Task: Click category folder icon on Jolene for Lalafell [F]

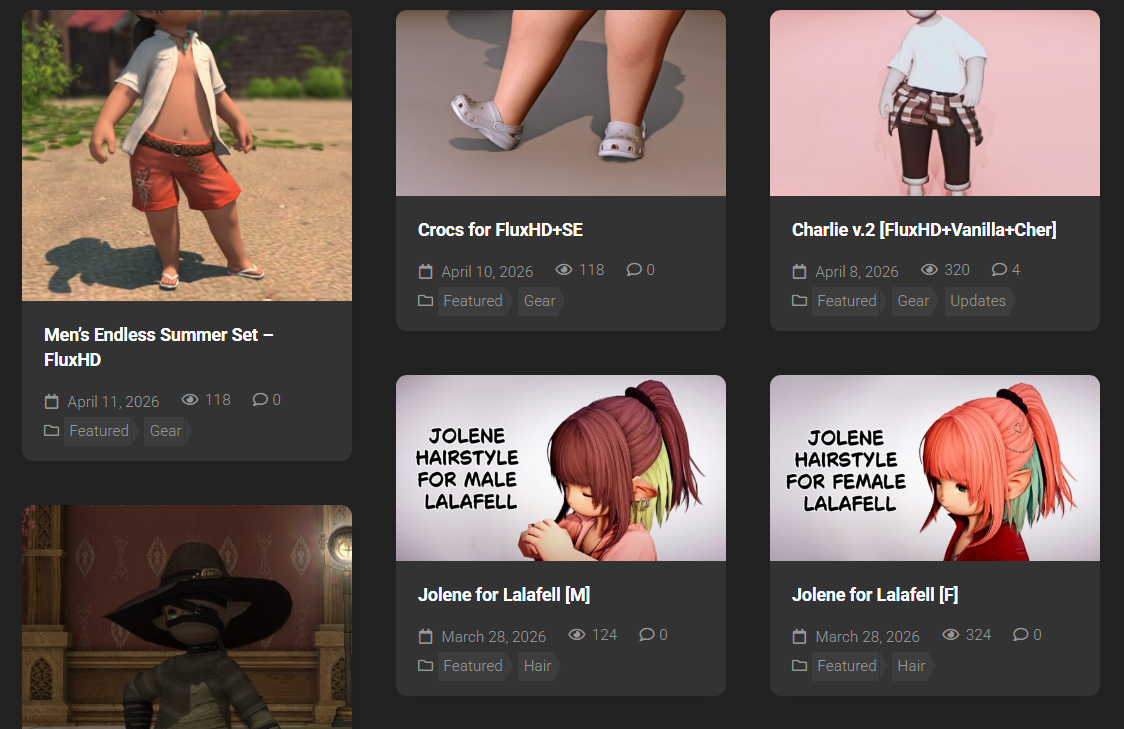Action: (x=799, y=666)
